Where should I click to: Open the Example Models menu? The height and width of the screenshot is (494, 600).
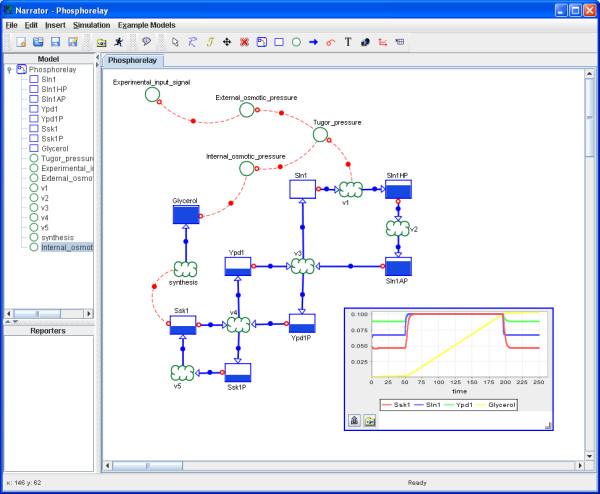point(149,23)
